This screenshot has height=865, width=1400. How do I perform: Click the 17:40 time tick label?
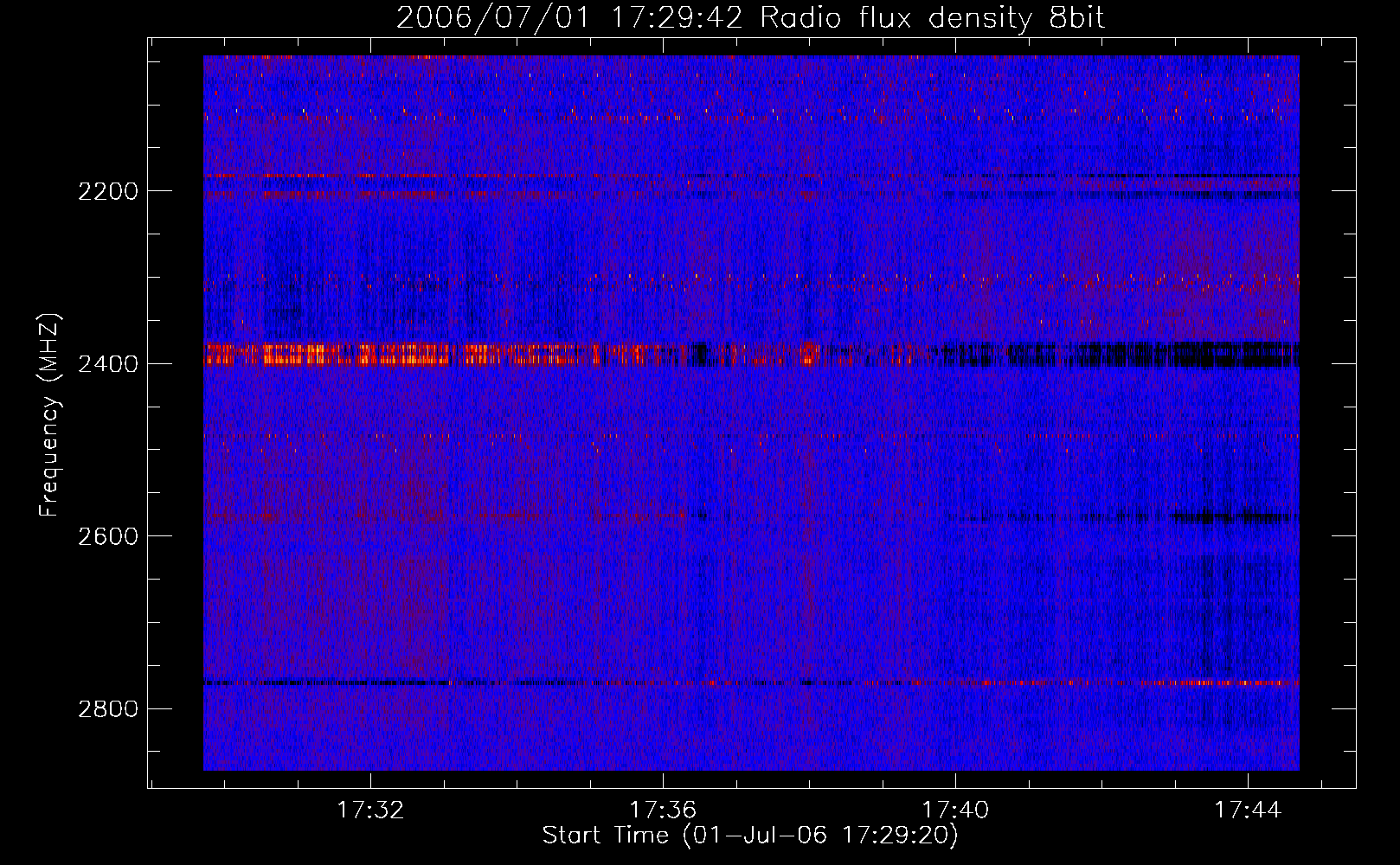pyautogui.click(x=955, y=811)
